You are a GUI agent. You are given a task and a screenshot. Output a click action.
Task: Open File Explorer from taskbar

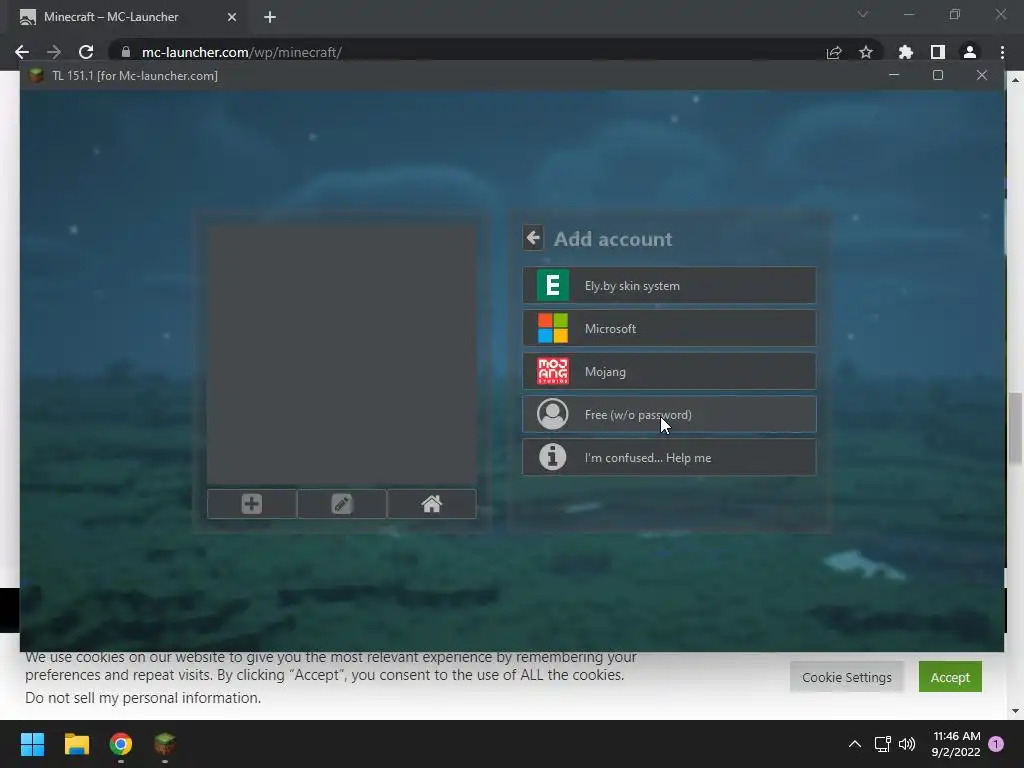76,744
